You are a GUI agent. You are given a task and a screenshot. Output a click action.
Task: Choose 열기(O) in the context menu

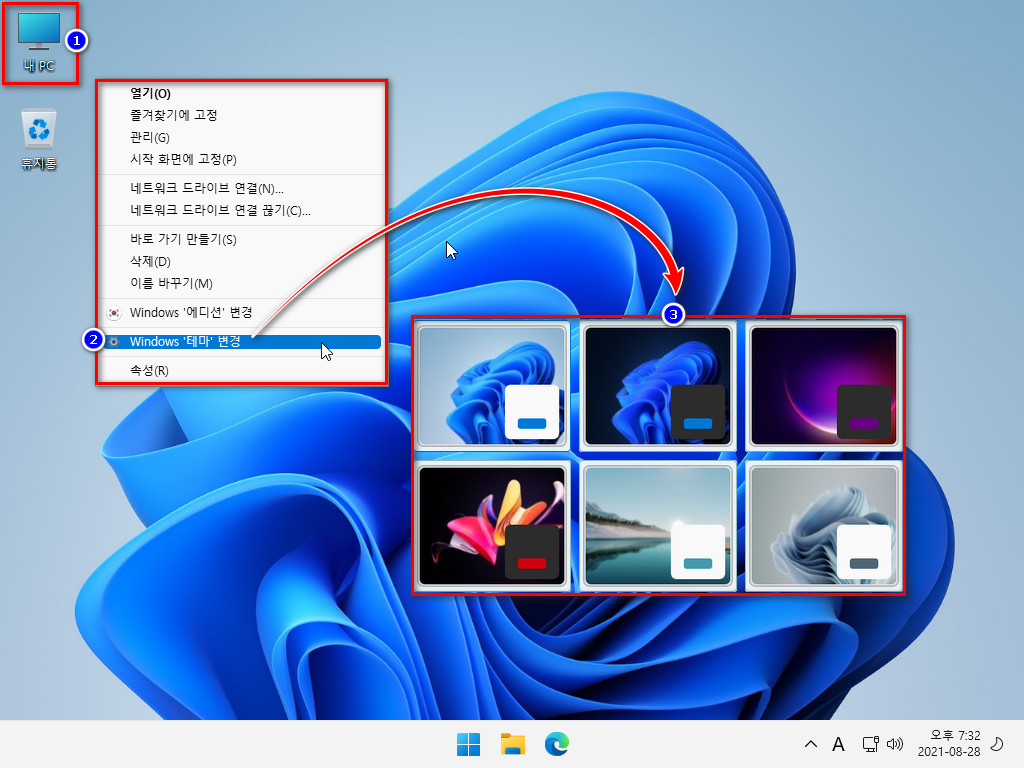(x=241, y=93)
